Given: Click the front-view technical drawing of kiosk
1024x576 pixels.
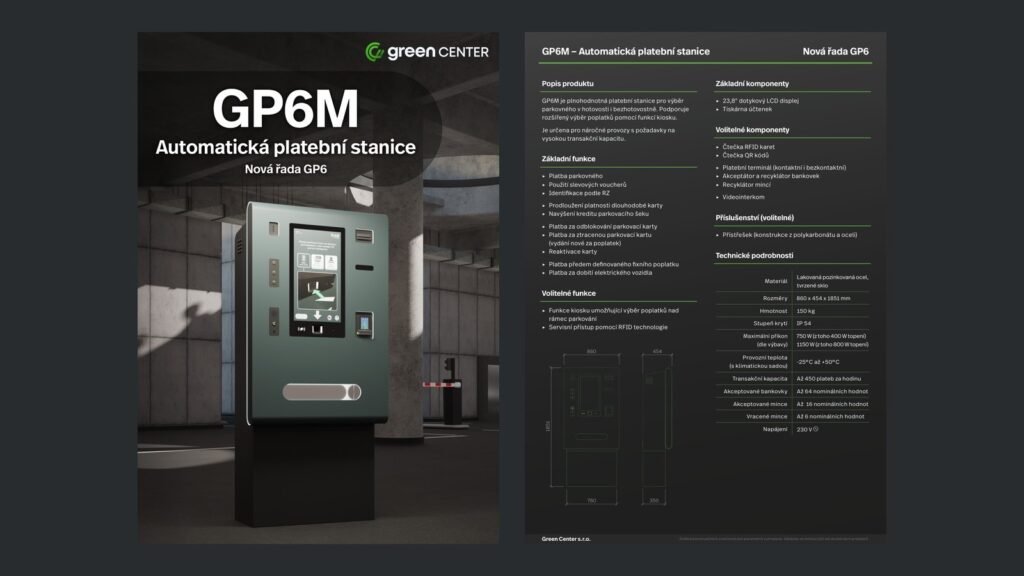Looking at the screenshot, I should tap(591, 427).
